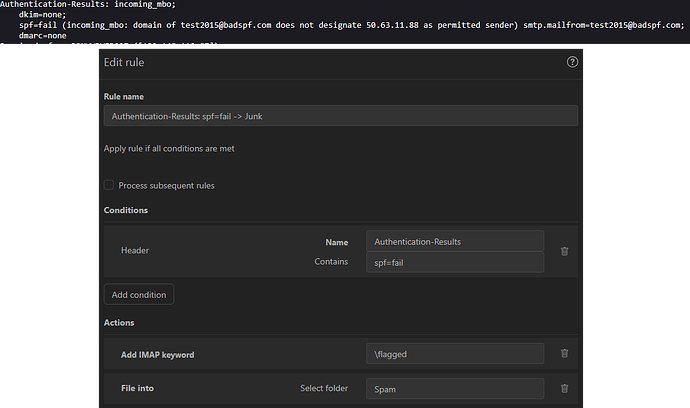The image size is (690, 408).
Task: Select the File into action label
Action: (137, 388)
